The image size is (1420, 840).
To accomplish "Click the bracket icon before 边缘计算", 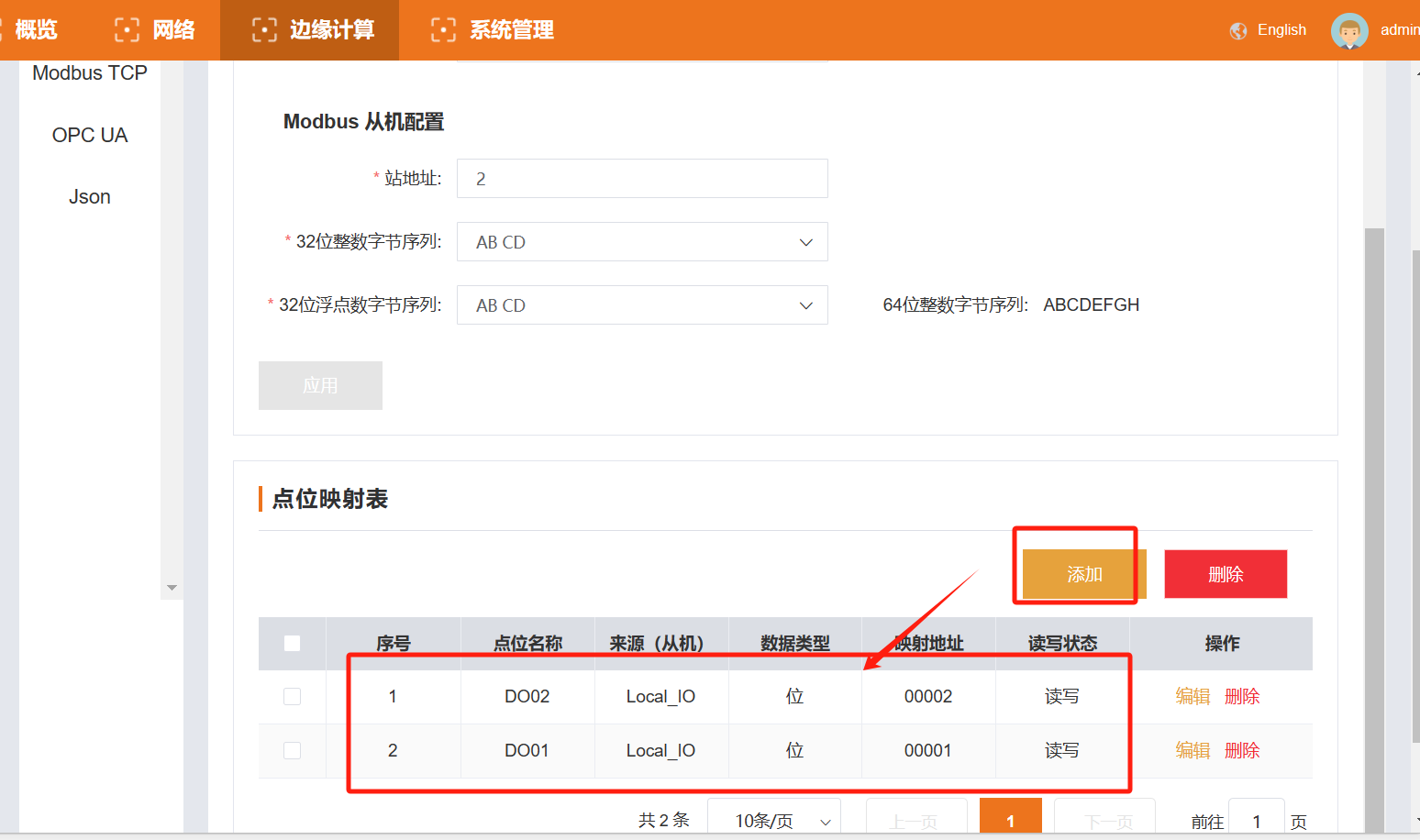I will 264,30.
